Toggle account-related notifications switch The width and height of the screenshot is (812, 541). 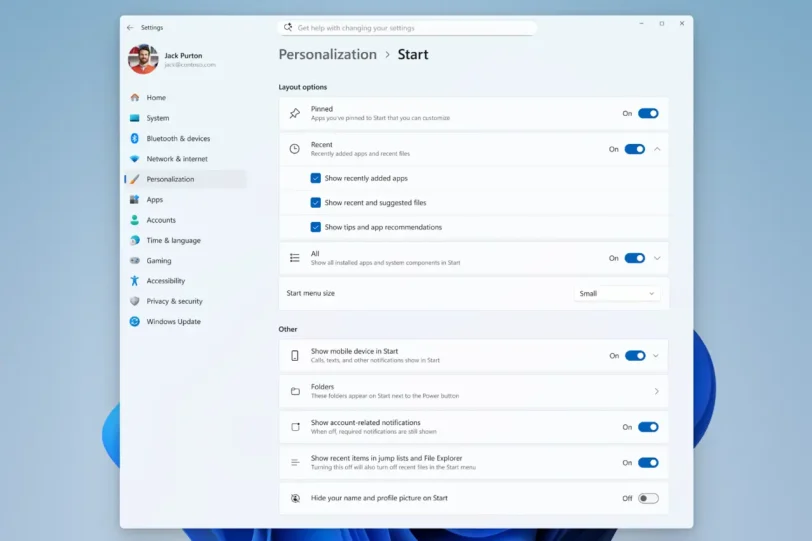[x=648, y=427]
